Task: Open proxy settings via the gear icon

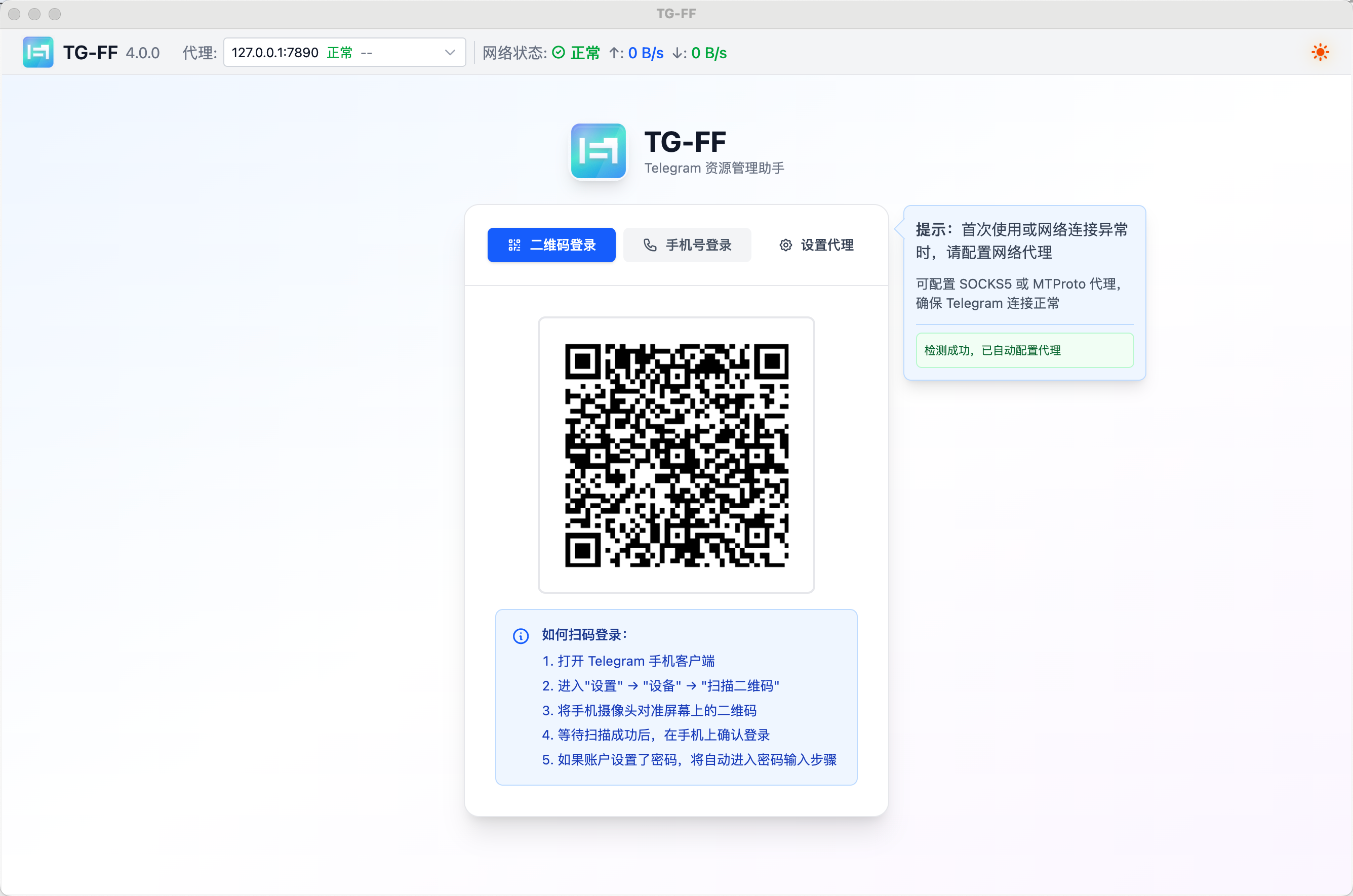Action: pos(785,245)
